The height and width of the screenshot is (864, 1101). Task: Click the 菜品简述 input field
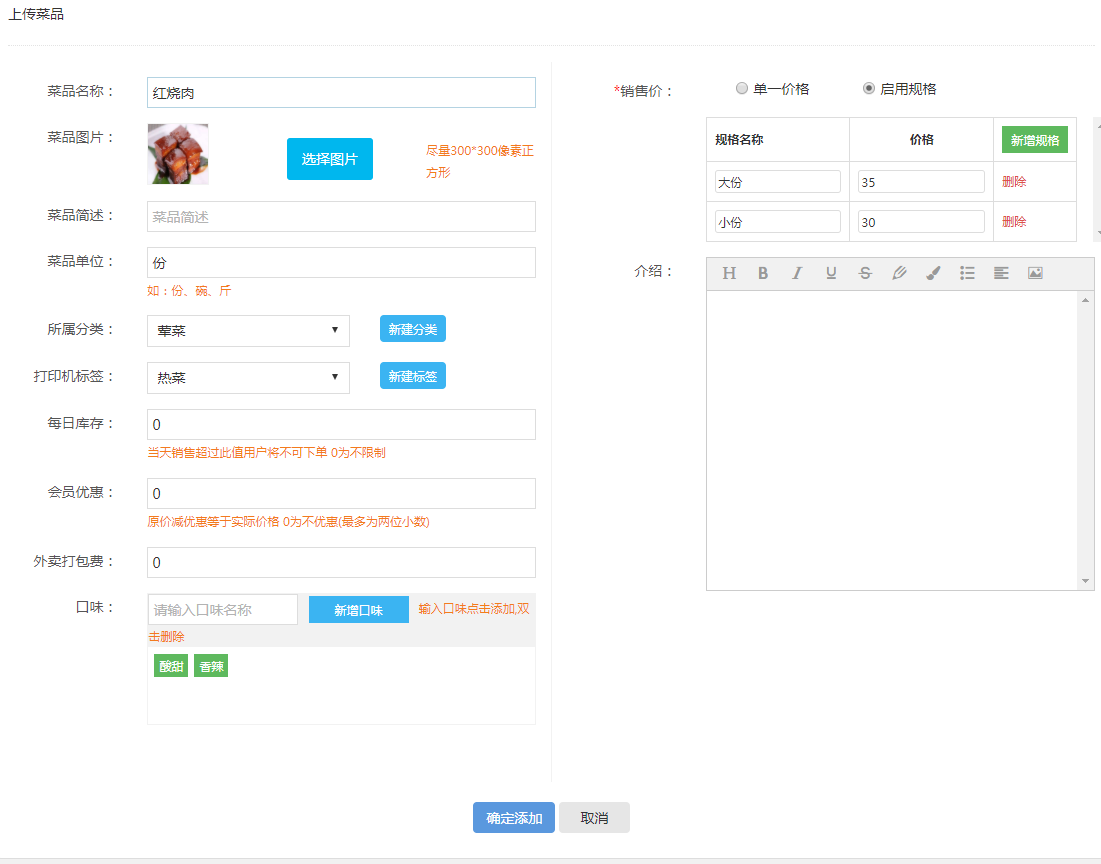(x=341, y=216)
